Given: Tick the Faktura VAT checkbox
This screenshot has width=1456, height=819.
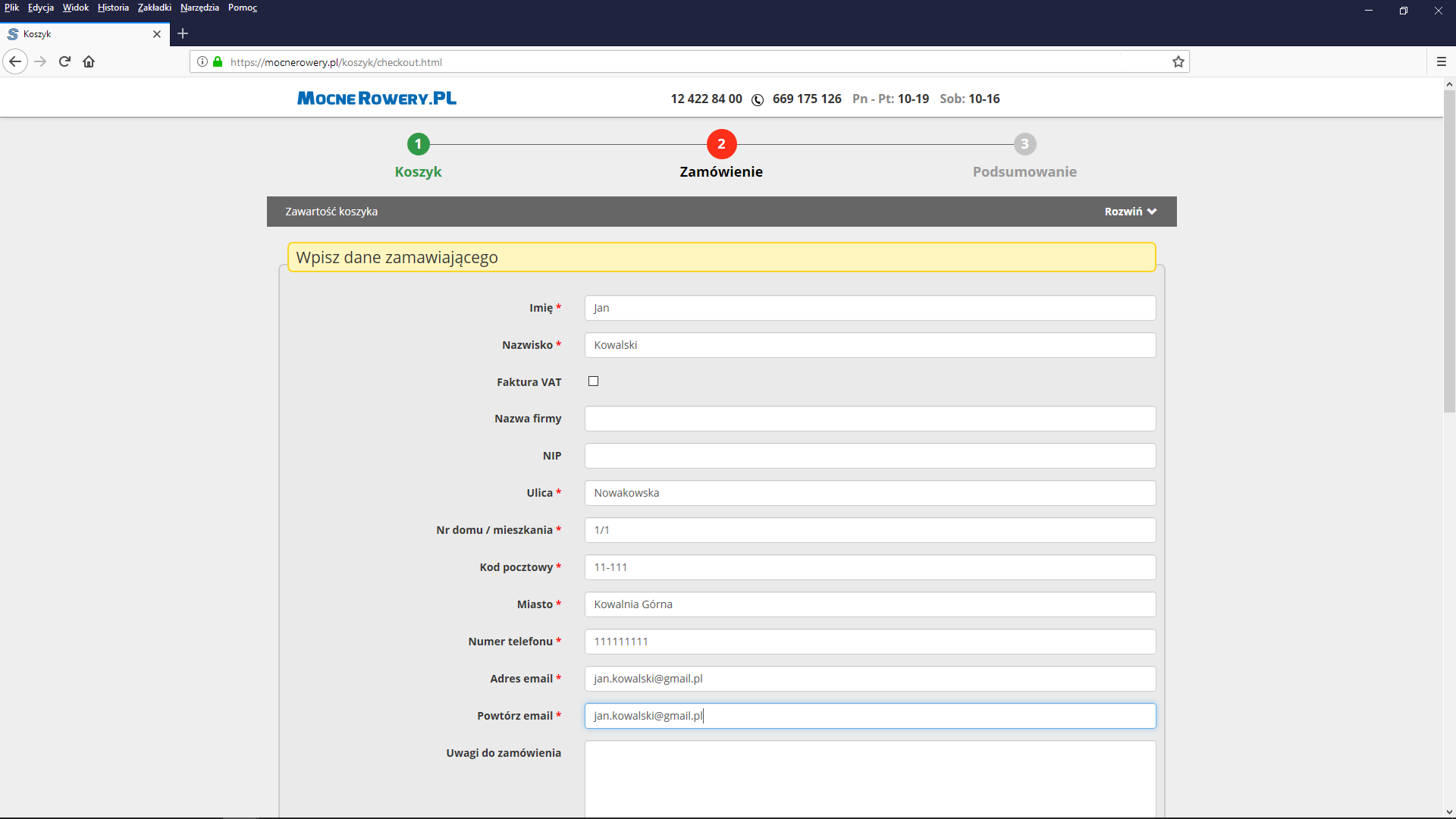Looking at the screenshot, I should coord(593,381).
